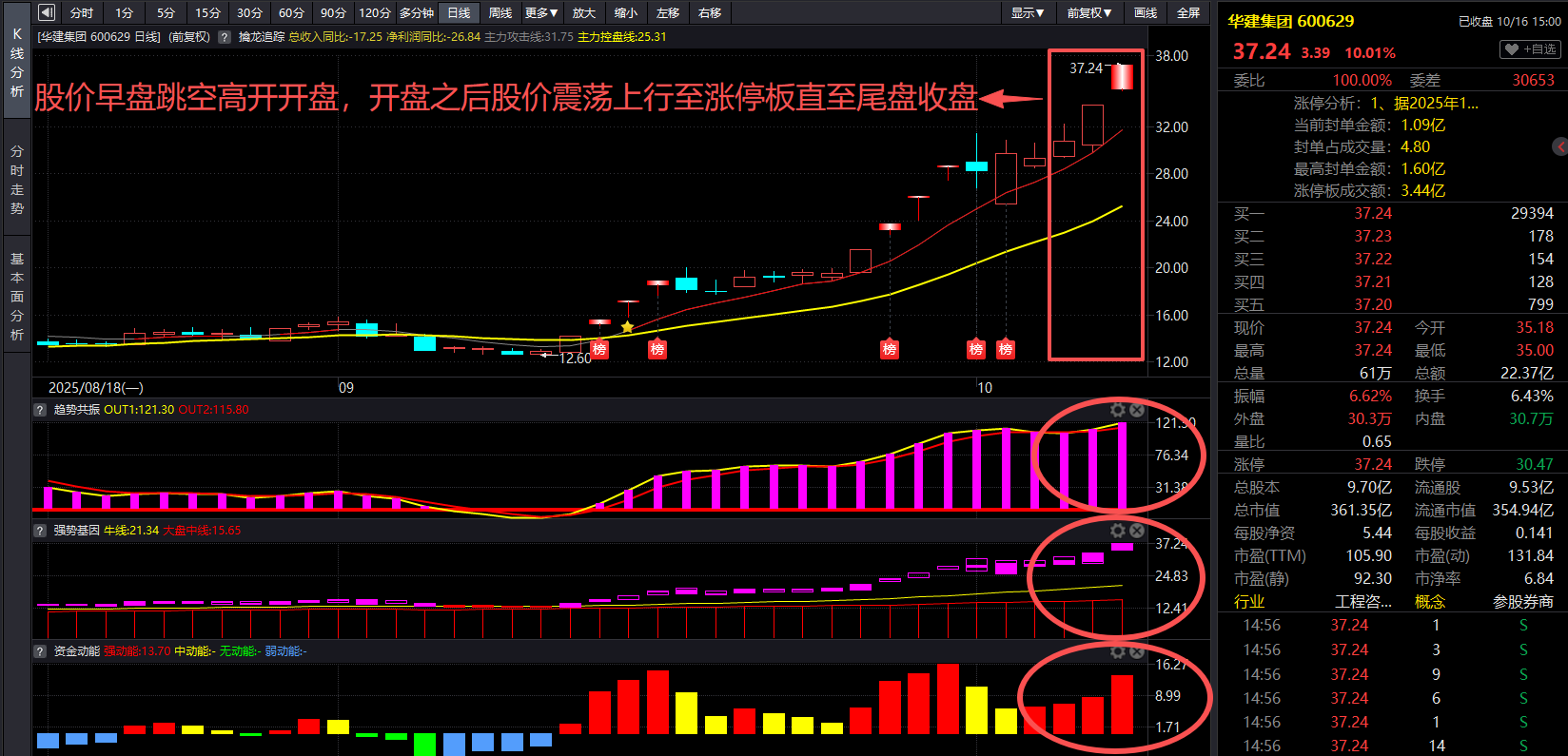Open help for the 擒龙追踪 main chart indicator
Screen dimensions: 1568x756
[x=225, y=37]
